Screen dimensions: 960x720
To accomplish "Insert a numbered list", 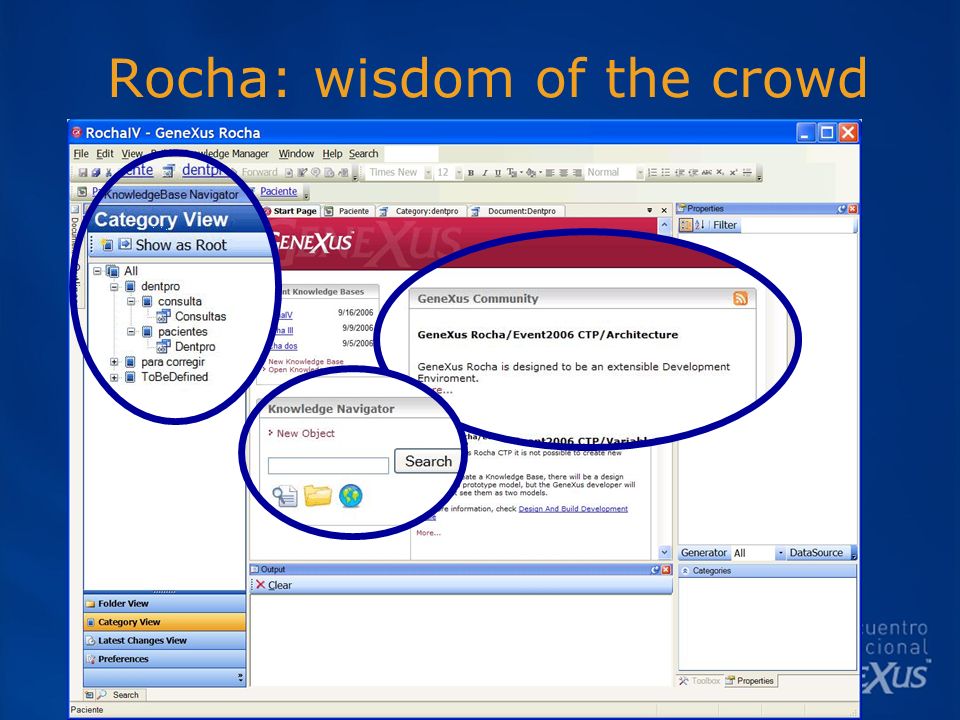I will 652,173.
